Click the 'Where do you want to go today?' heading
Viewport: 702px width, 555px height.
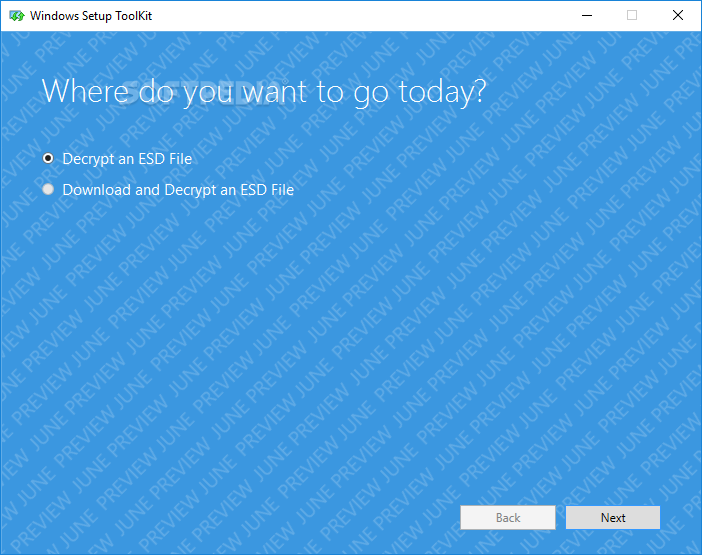(264, 92)
